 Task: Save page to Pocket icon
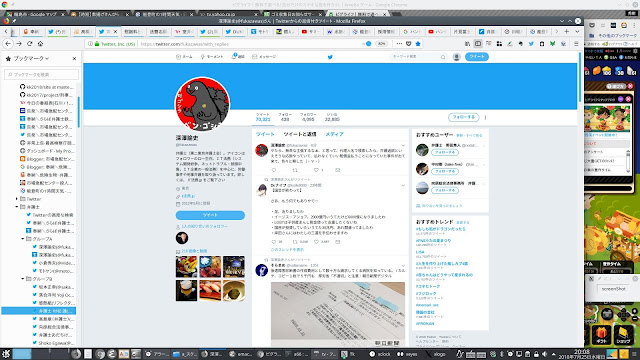pos(409,44)
